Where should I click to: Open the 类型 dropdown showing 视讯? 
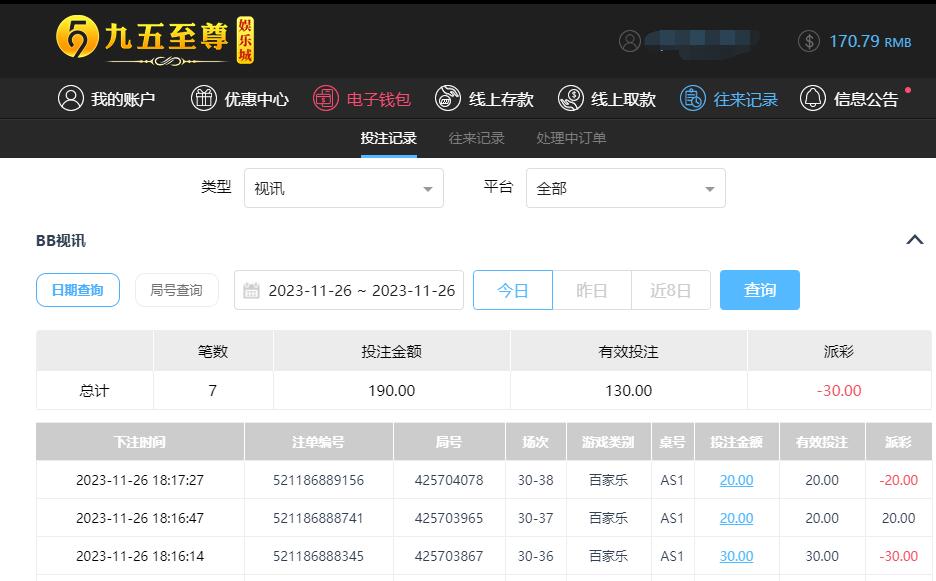(343, 188)
